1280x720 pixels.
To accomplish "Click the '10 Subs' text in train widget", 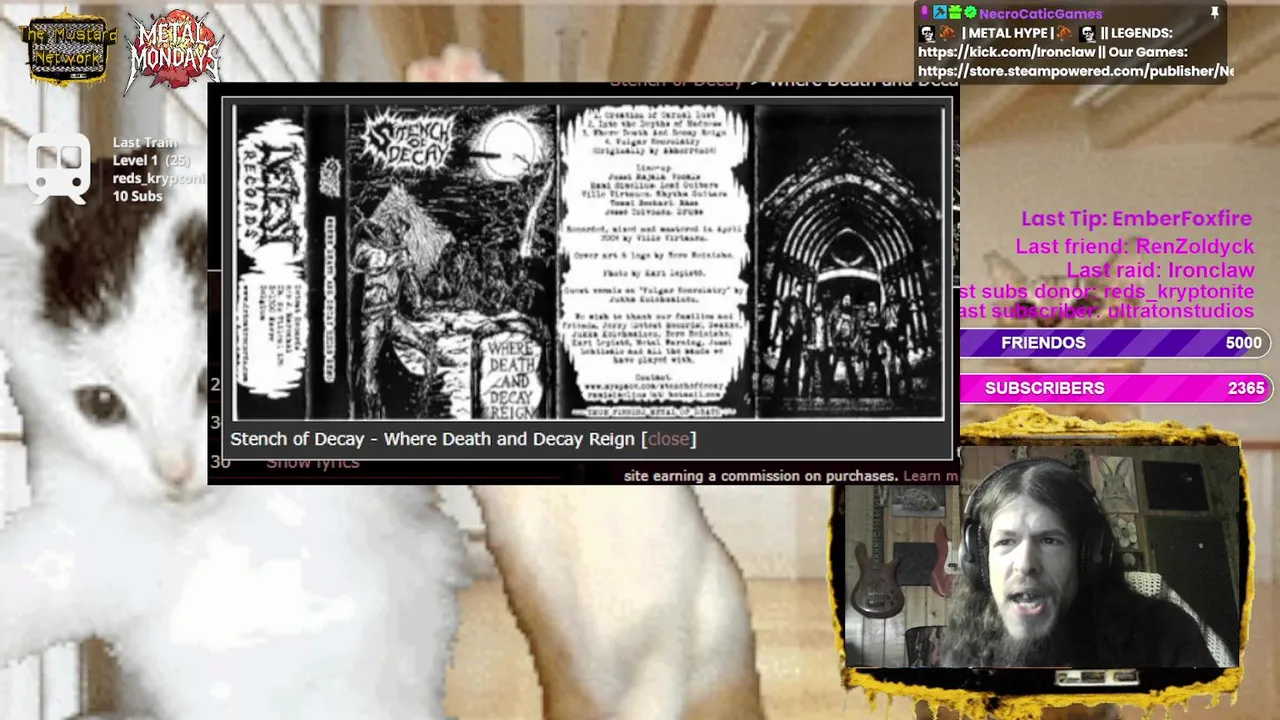I will coord(137,196).
